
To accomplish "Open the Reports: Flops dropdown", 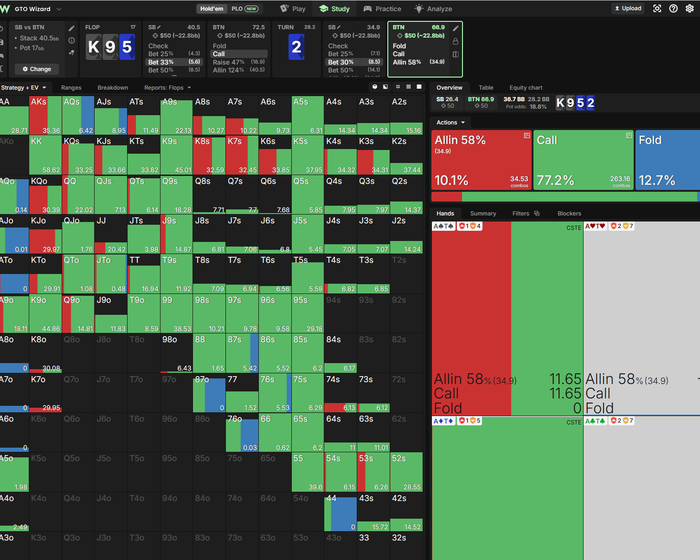I will point(167,88).
